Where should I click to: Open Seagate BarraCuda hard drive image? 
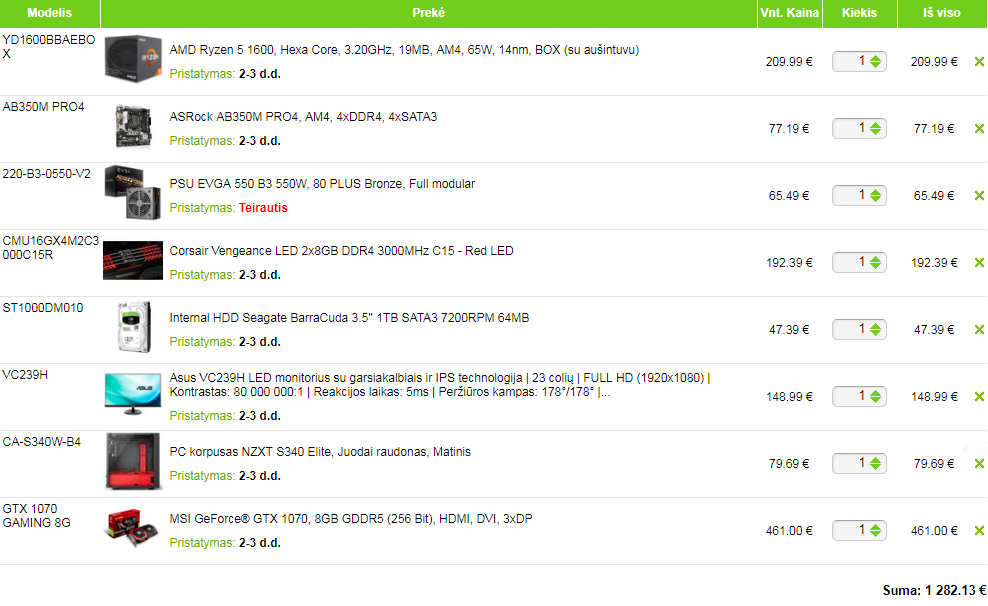pos(134,327)
